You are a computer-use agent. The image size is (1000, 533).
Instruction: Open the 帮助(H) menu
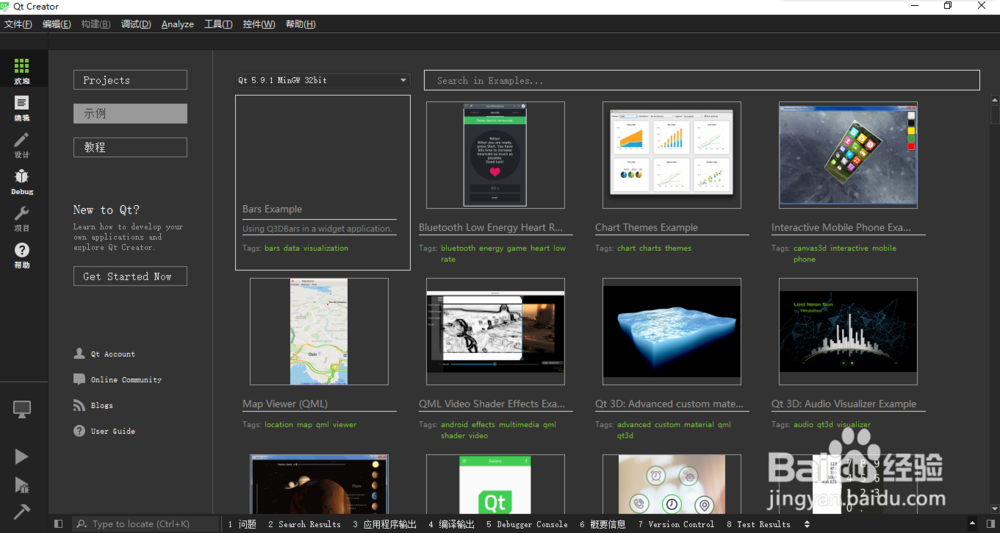(300, 24)
